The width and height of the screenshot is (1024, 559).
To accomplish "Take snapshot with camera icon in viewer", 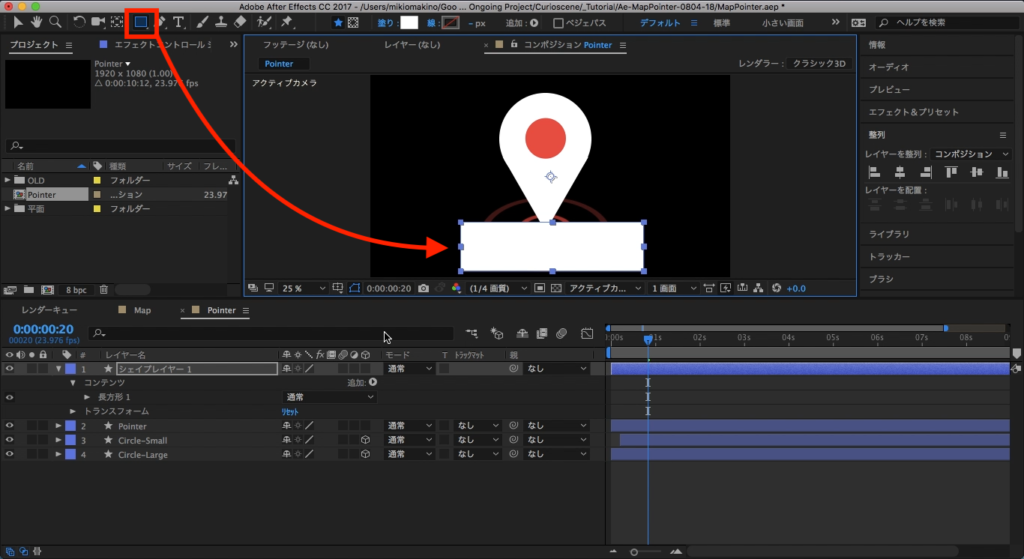I will 424,288.
